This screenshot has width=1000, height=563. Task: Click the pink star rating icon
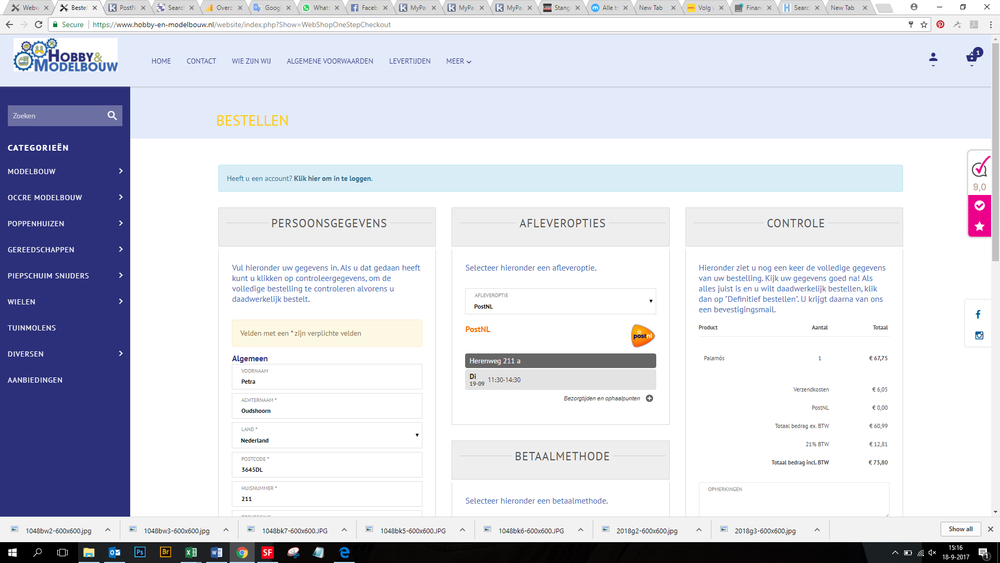tap(980, 226)
